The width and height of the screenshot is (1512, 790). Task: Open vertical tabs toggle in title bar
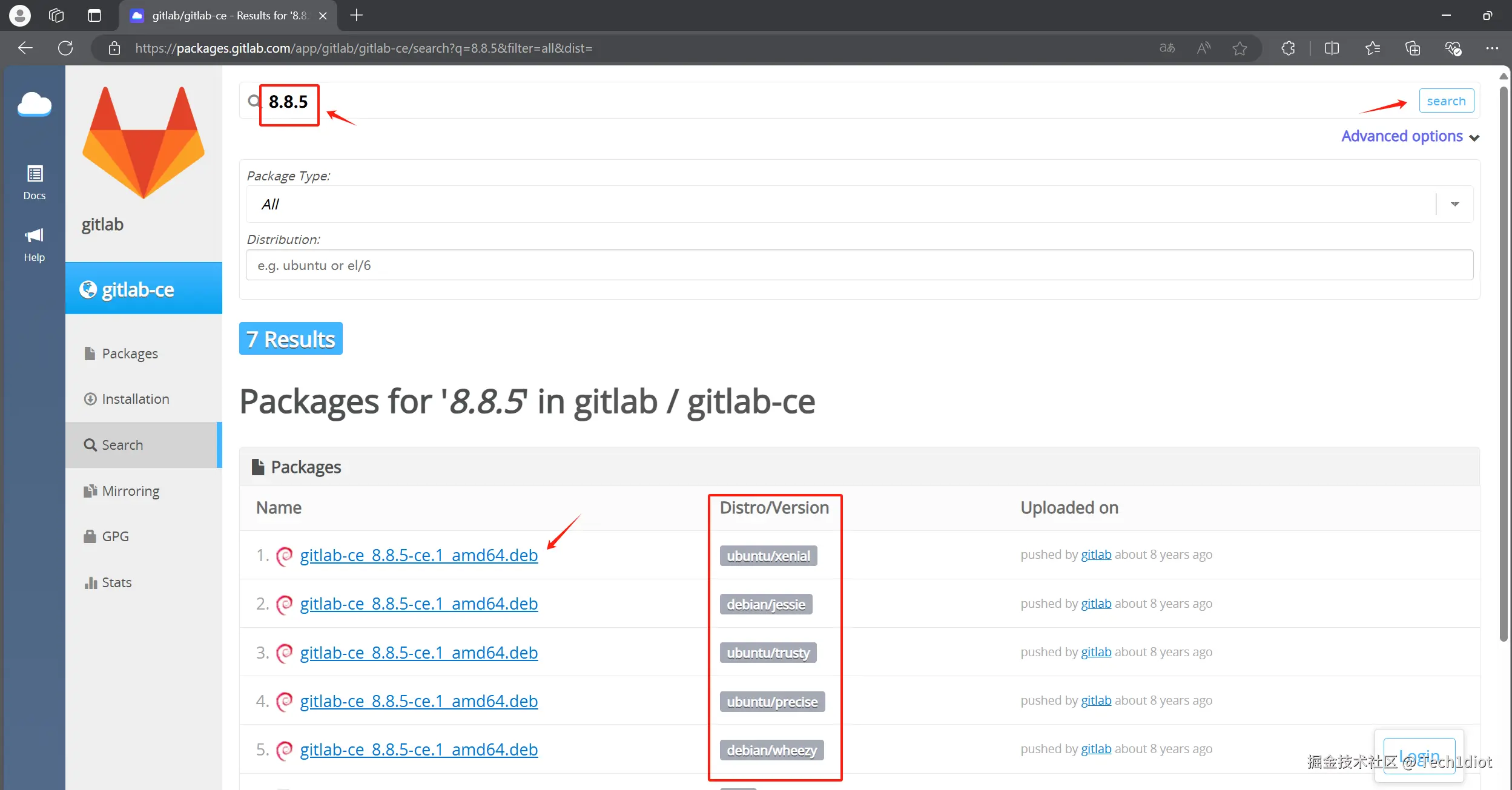pos(94,15)
